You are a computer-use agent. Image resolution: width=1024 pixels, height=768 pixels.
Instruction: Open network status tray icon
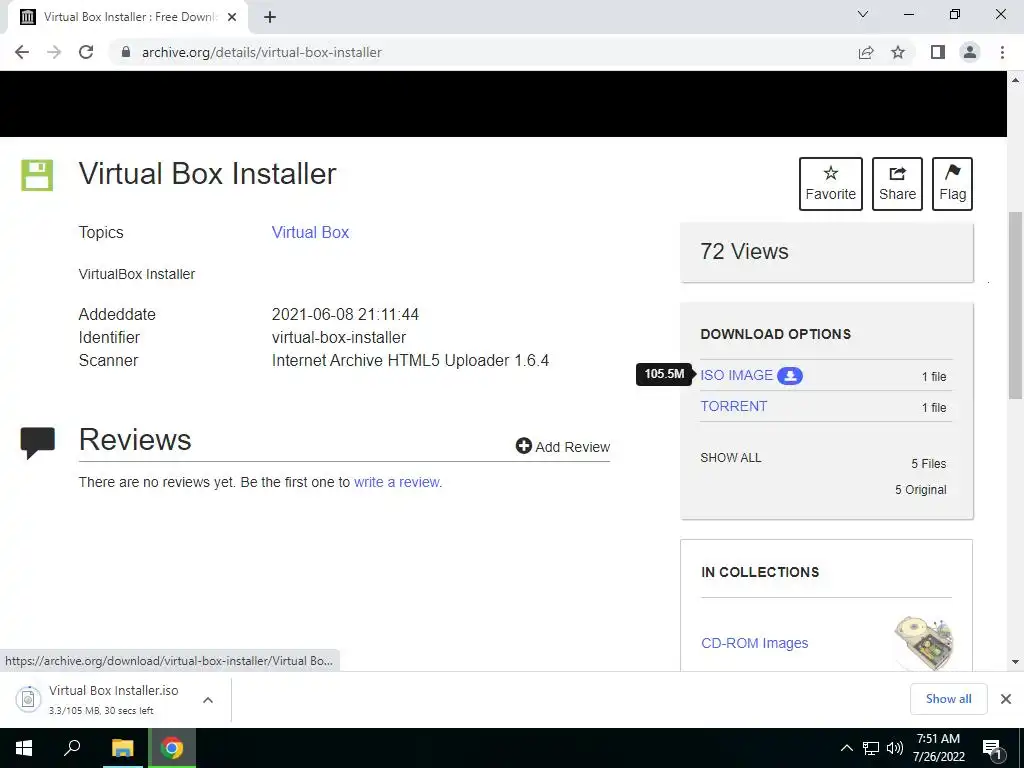tap(871, 748)
